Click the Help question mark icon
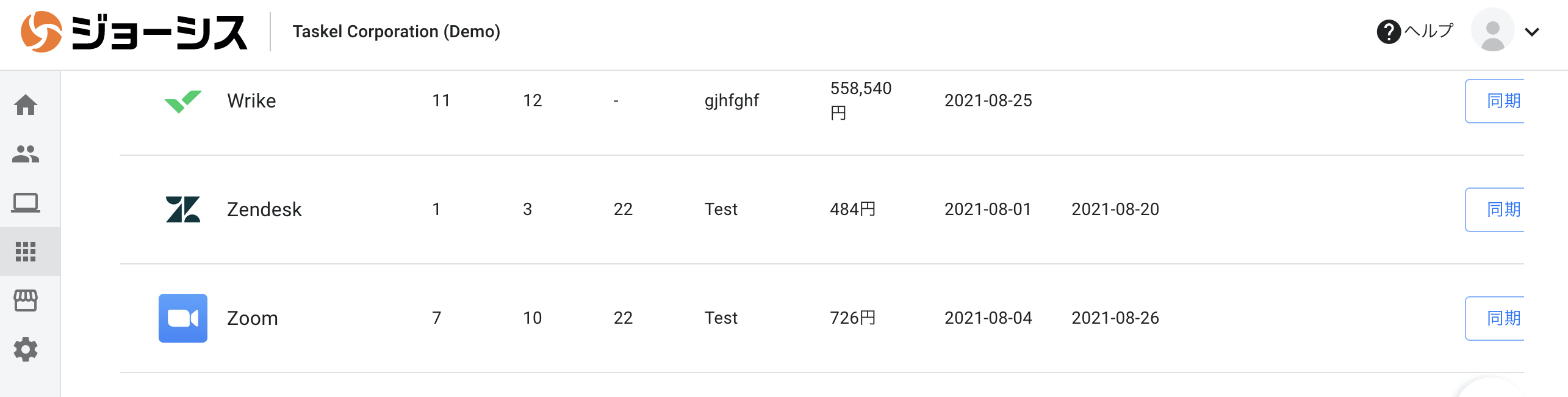The width and height of the screenshot is (1568, 397). tap(1389, 32)
